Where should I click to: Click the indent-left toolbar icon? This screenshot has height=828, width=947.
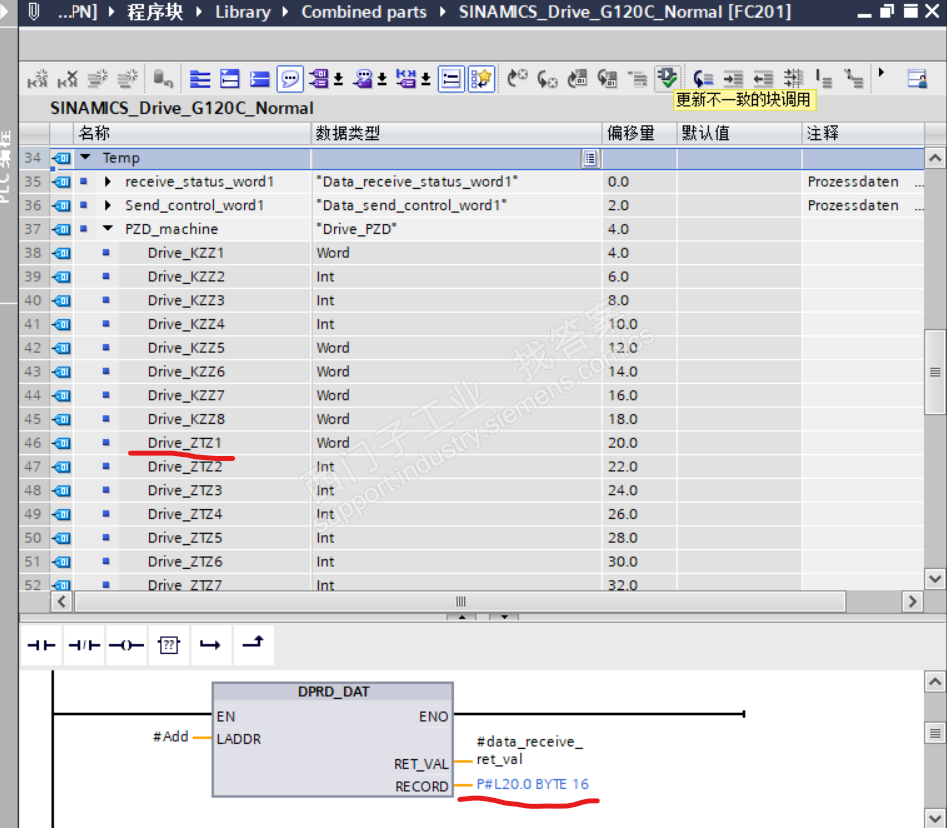[763, 79]
